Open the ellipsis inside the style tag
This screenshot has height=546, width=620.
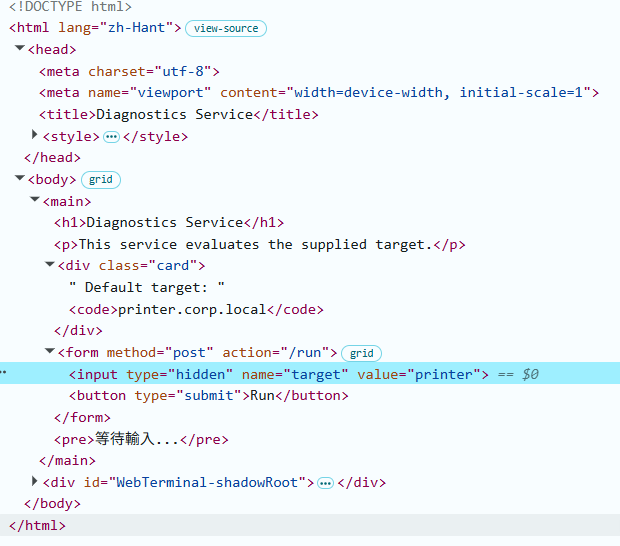[111, 137]
